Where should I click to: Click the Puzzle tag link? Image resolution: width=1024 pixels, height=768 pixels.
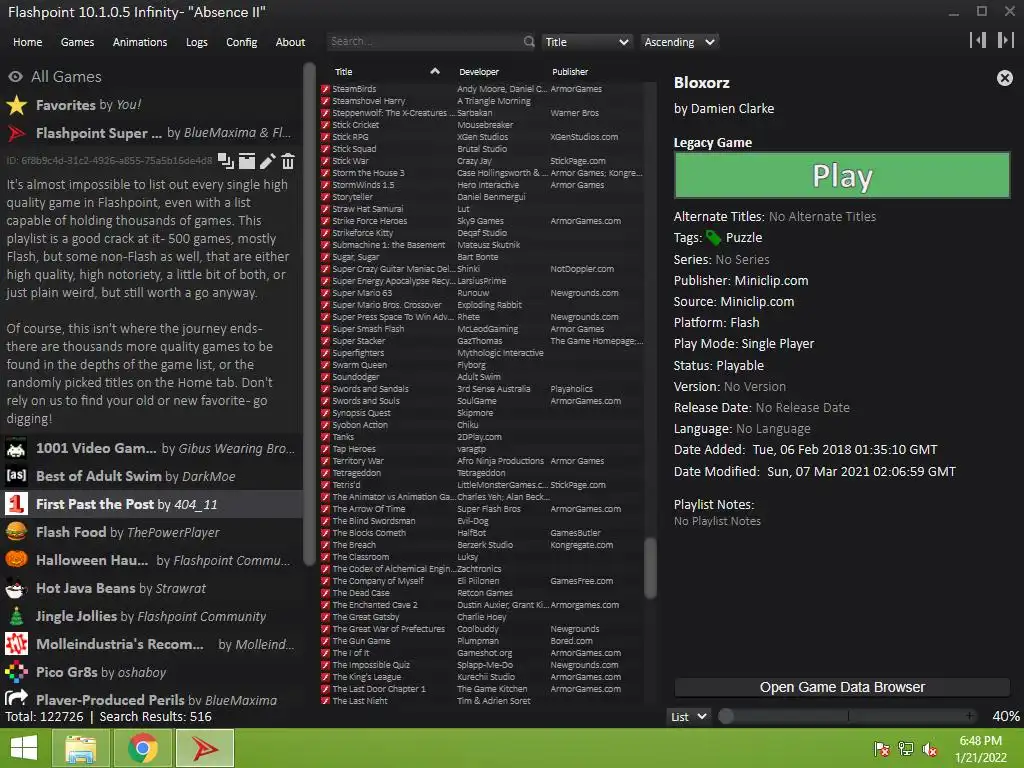tap(744, 238)
